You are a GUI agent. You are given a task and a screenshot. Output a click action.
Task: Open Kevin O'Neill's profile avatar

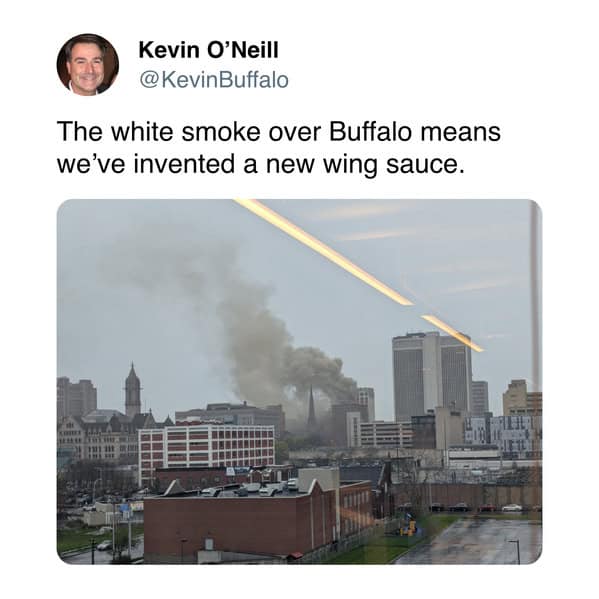(87, 64)
